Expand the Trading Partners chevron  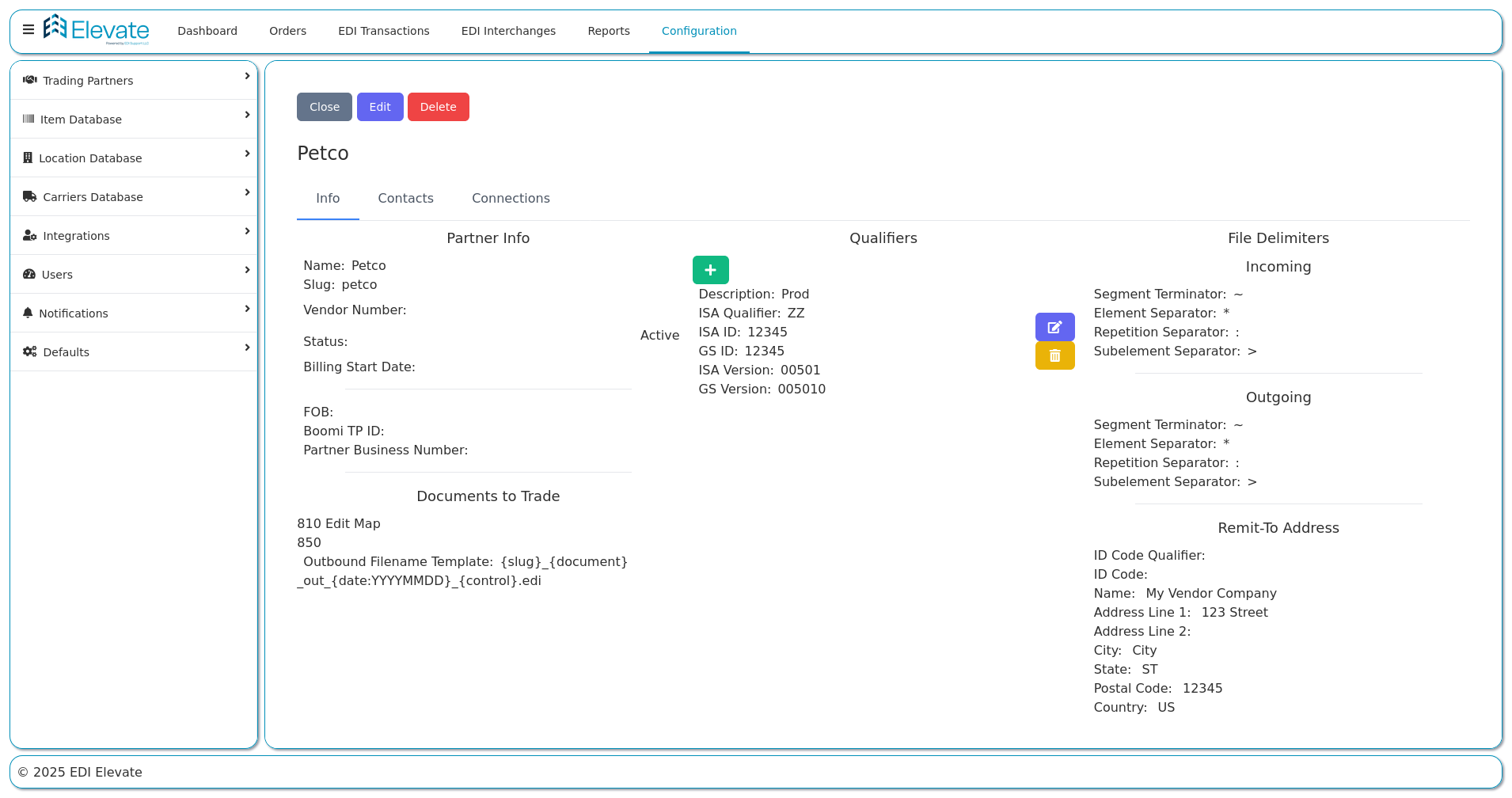point(247,76)
